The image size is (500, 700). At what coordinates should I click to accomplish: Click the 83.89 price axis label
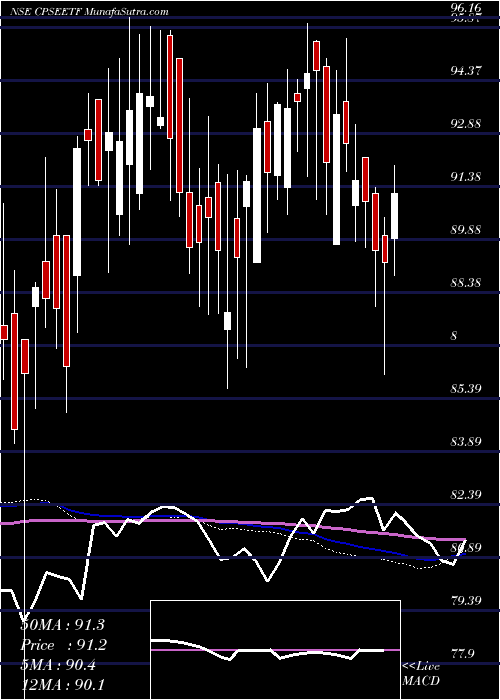[465, 442]
